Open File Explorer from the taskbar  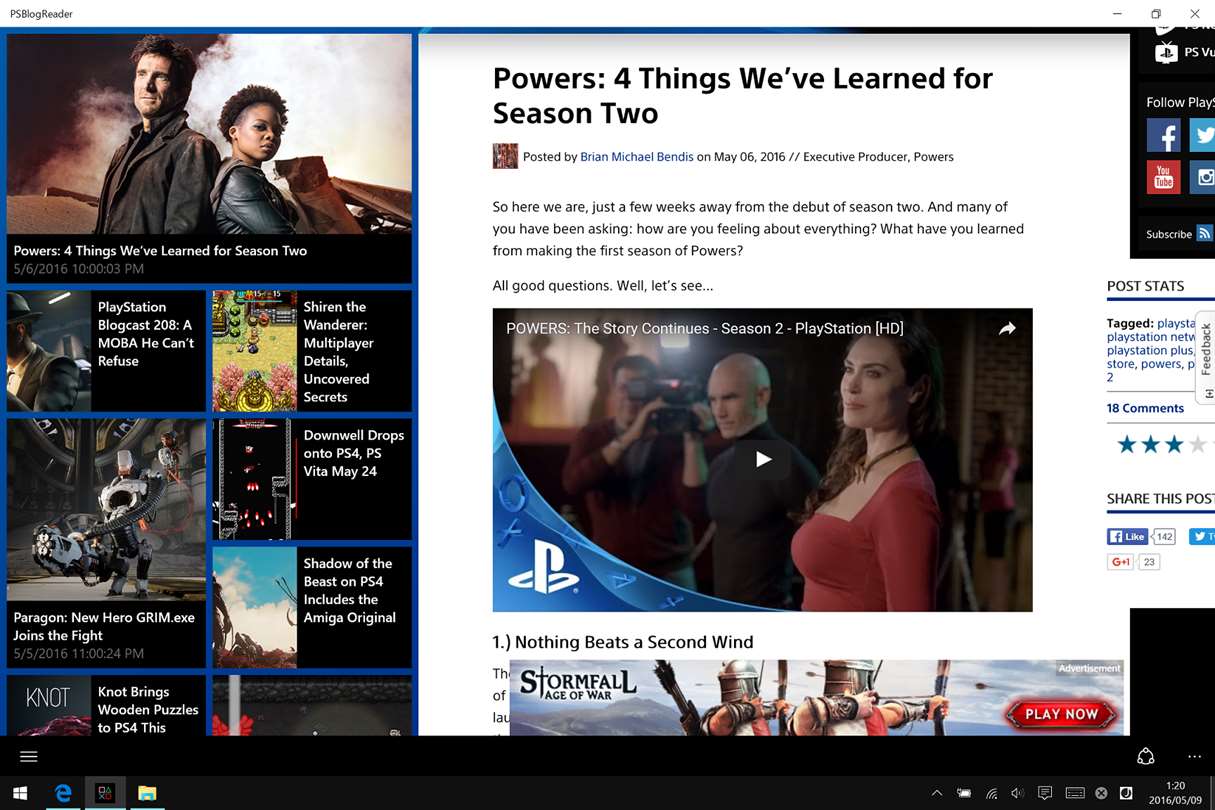[147, 793]
